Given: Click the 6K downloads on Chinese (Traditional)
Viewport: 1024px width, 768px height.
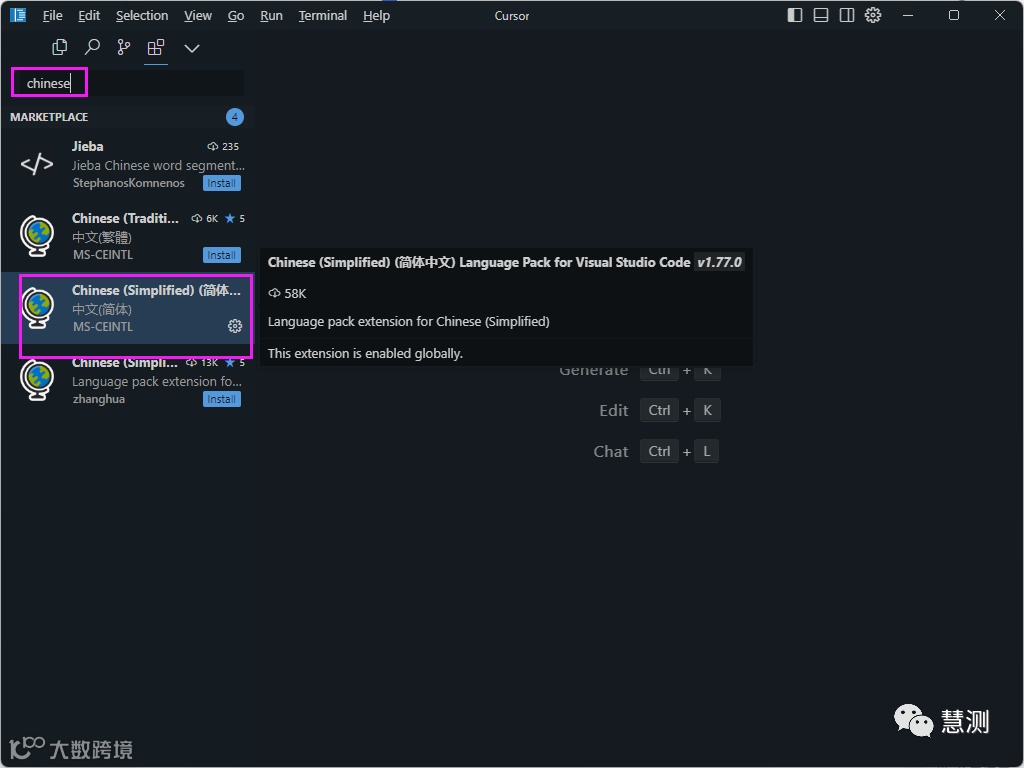Looking at the screenshot, I should 205,218.
